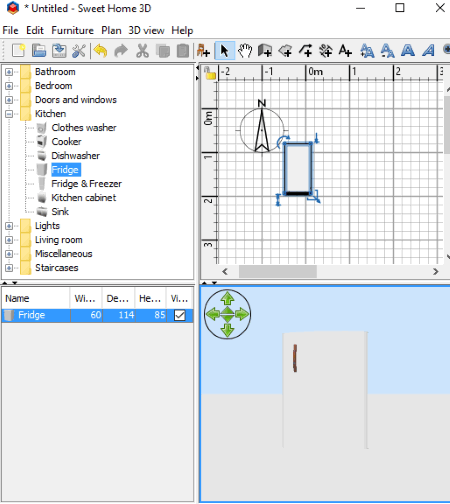This screenshot has width=450, height=504.
Task: Expand the Lights category
Action: tap(9, 226)
